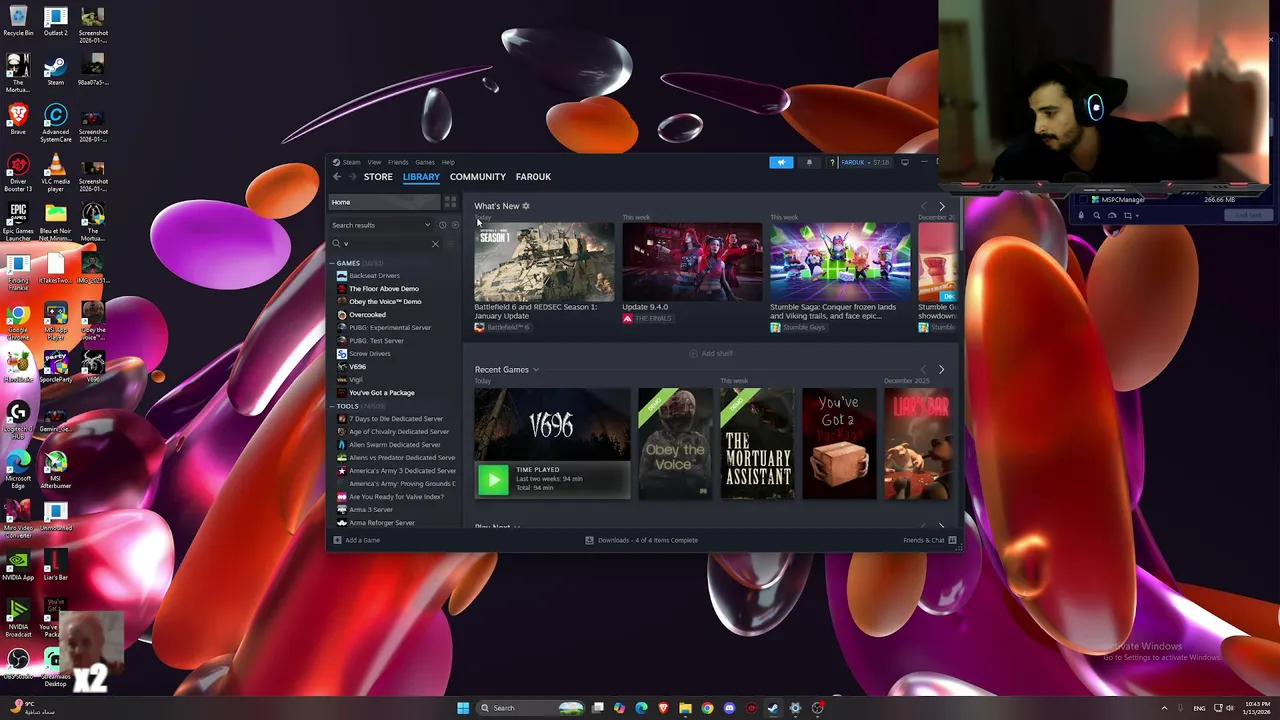1280x720 pixels.
Task: Open View menu
Action: point(374,162)
